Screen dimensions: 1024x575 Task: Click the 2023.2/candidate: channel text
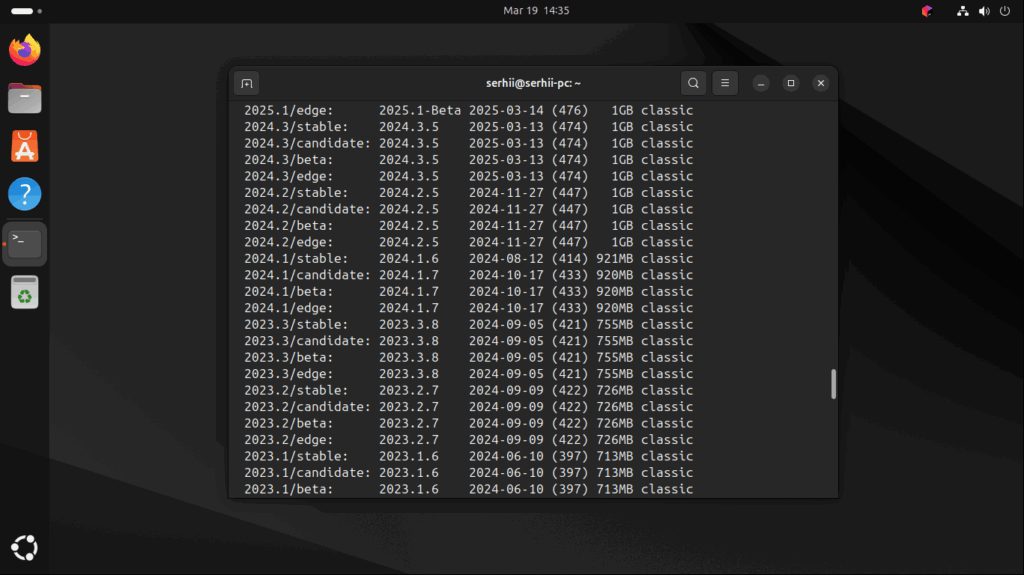coord(308,407)
